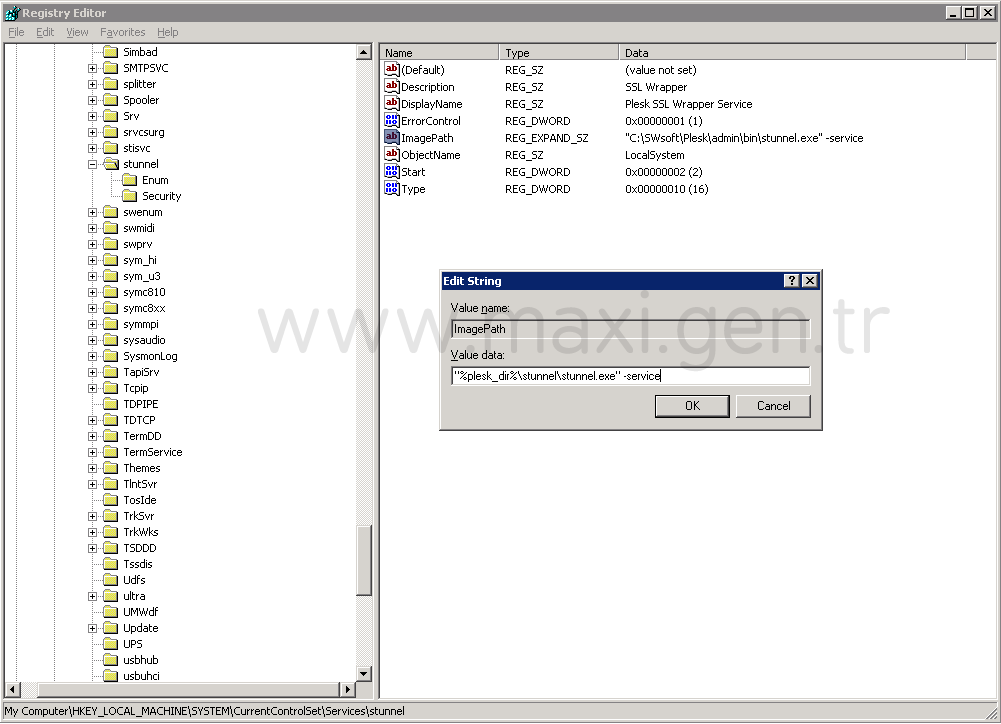Select the TlntSvr key in the tree
This screenshot has height=724, width=1001.
[140, 484]
